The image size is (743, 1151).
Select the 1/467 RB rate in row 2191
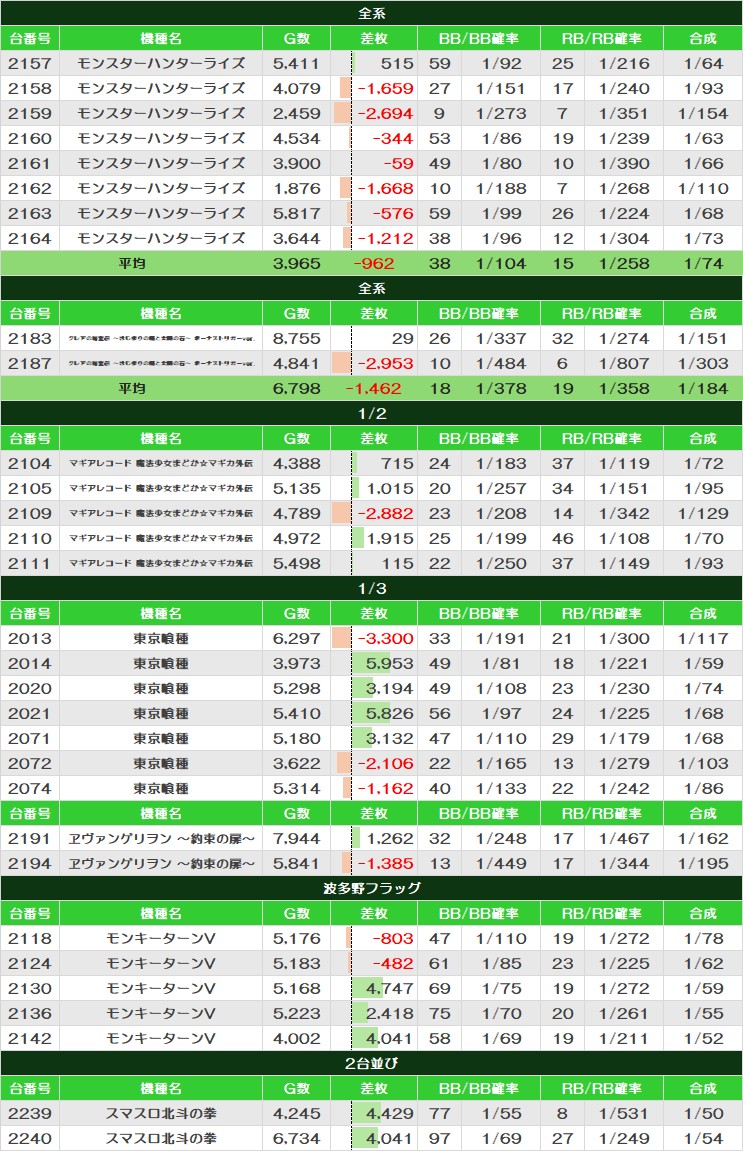[x=624, y=838]
